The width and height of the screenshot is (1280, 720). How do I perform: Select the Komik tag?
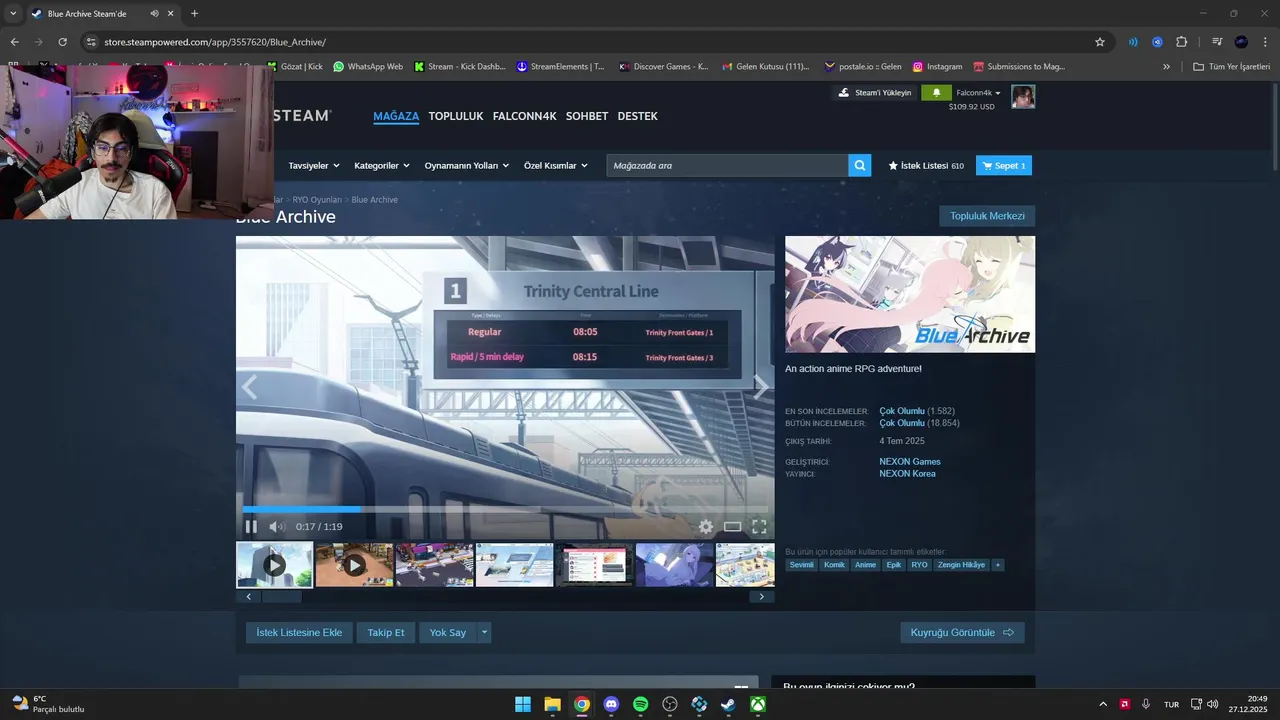pyautogui.click(x=834, y=565)
